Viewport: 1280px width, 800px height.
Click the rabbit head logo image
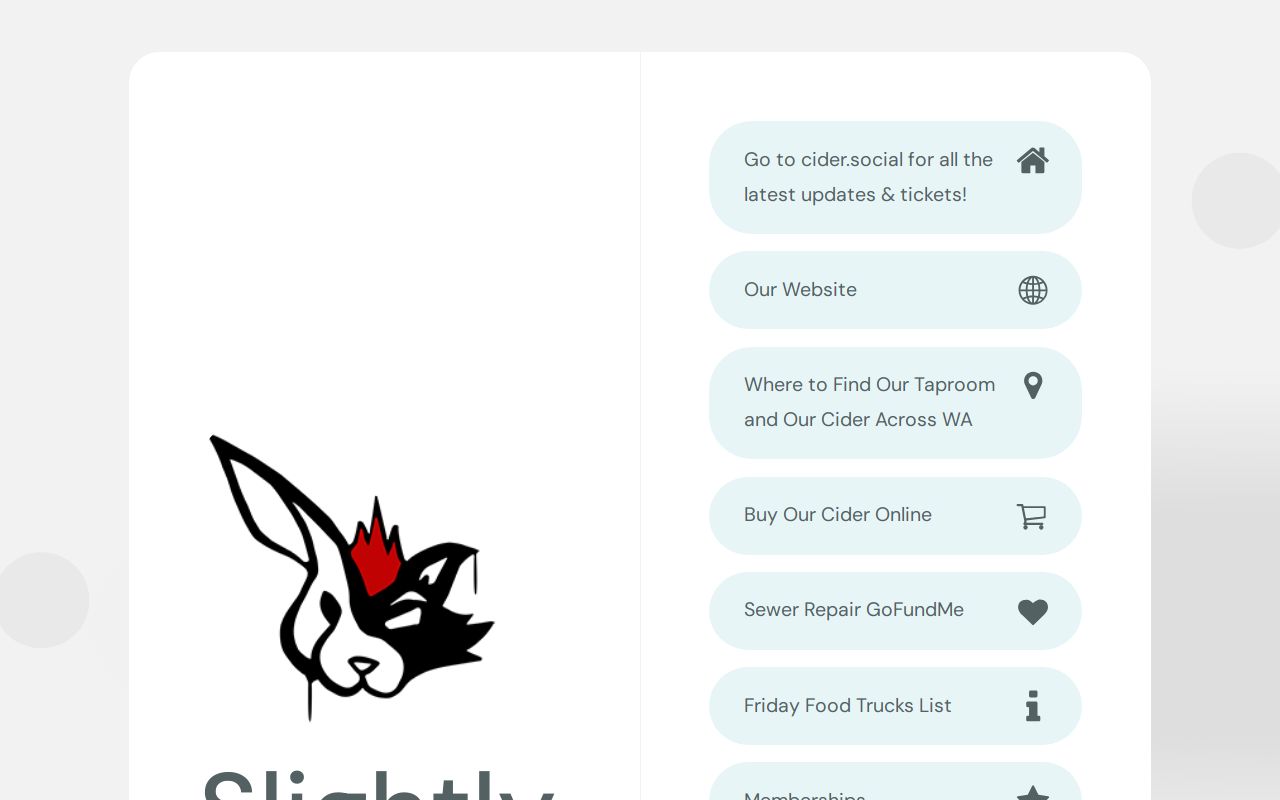click(352, 577)
